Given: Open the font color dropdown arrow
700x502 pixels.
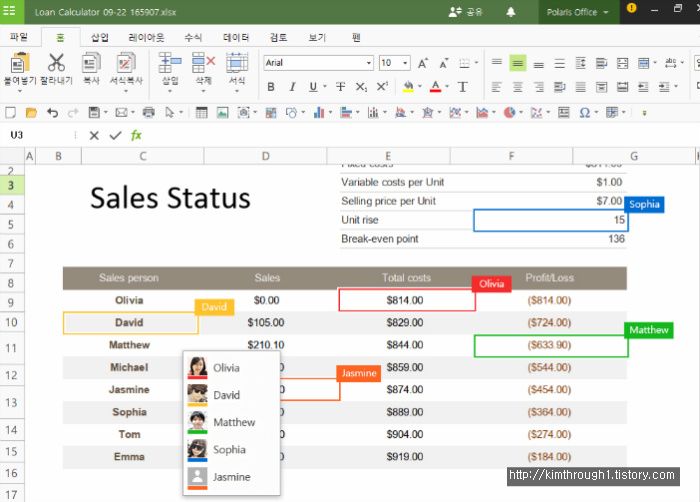Looking at the screenshot, I should tap(447, 86).
